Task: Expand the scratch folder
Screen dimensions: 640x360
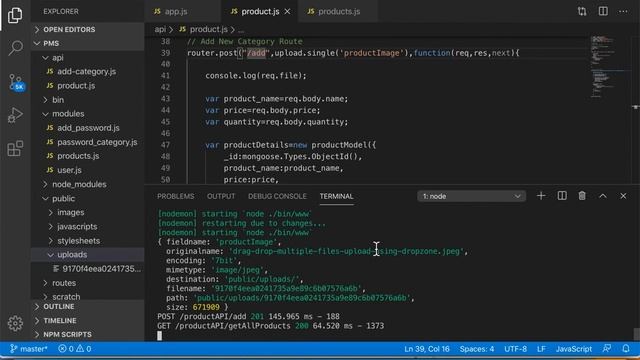Action: click(x=87, y=297)
